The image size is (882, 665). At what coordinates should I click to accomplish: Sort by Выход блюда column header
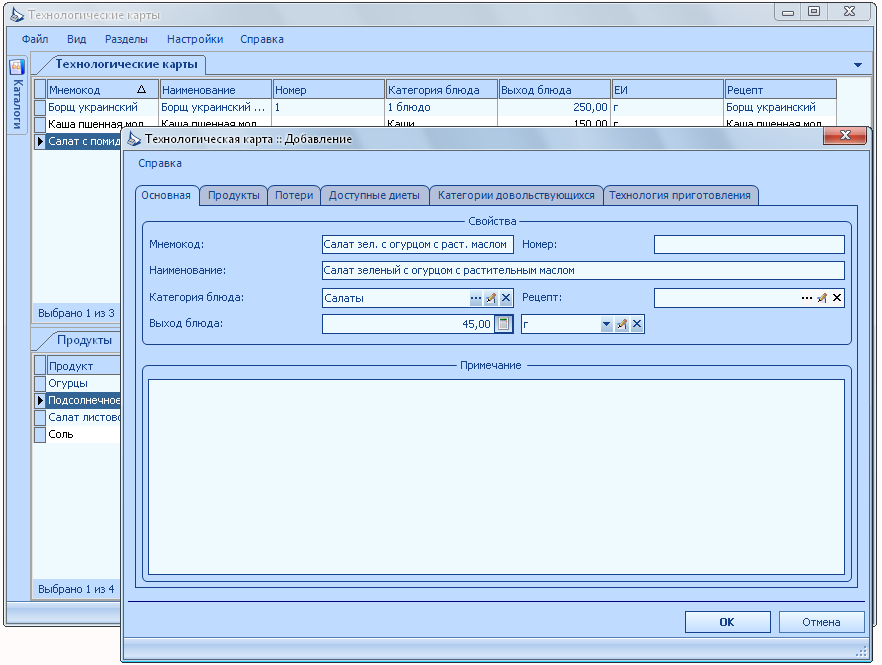(555, 89)
